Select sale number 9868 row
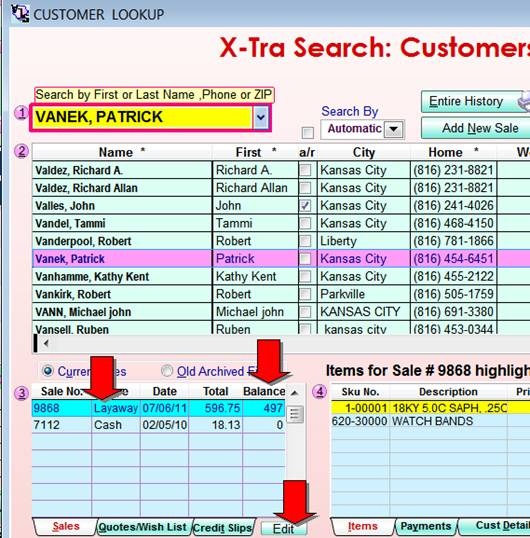This screenshot has width=530, height=538. pos(158,408)
